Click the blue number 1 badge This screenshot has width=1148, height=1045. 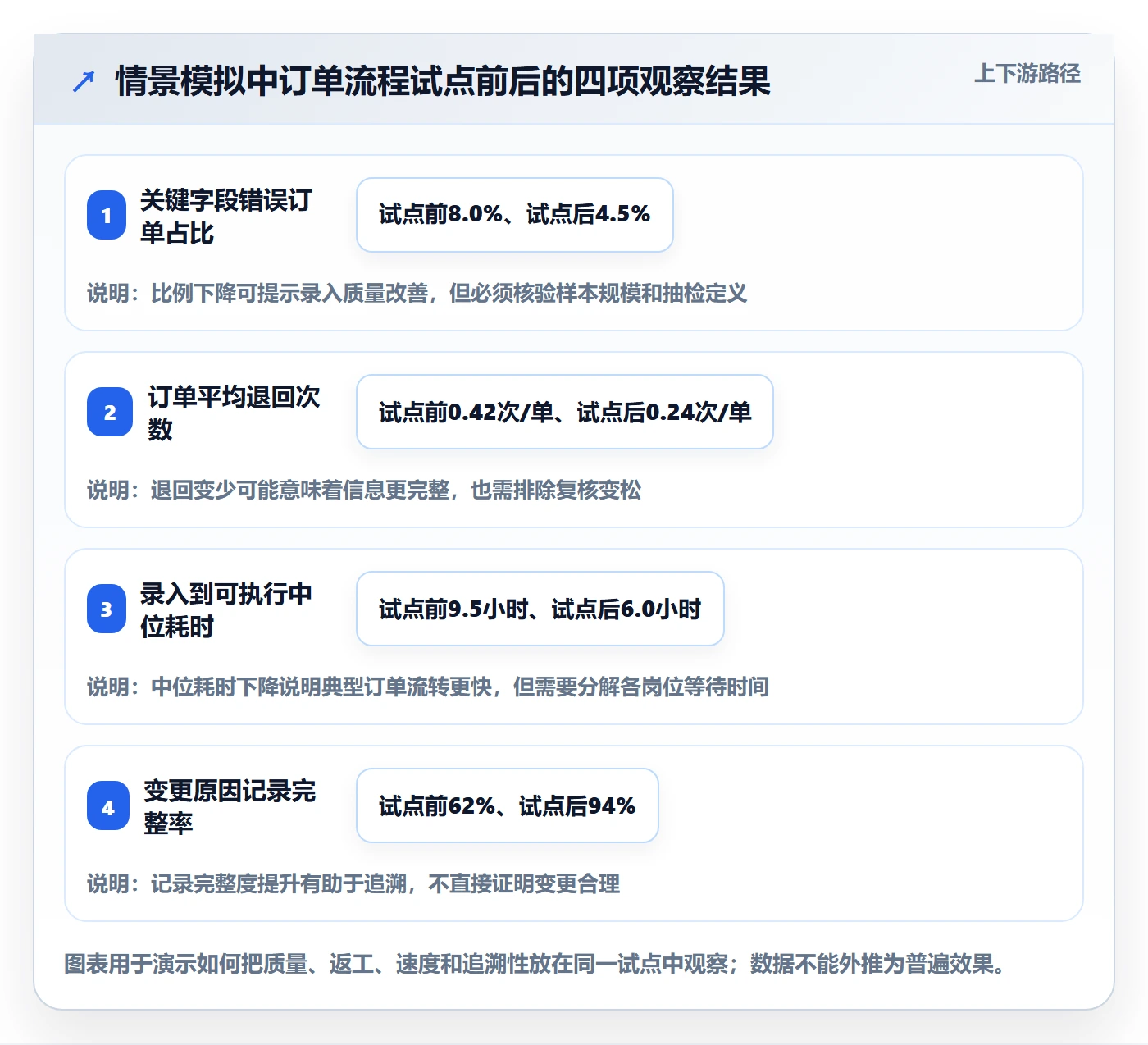pyautogui.click(x=107, y=215)
